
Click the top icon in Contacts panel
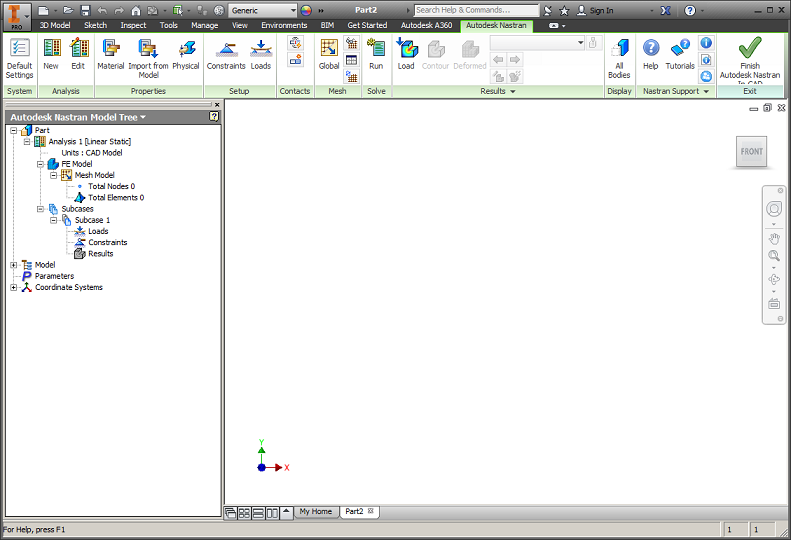(x=296, y=43)
